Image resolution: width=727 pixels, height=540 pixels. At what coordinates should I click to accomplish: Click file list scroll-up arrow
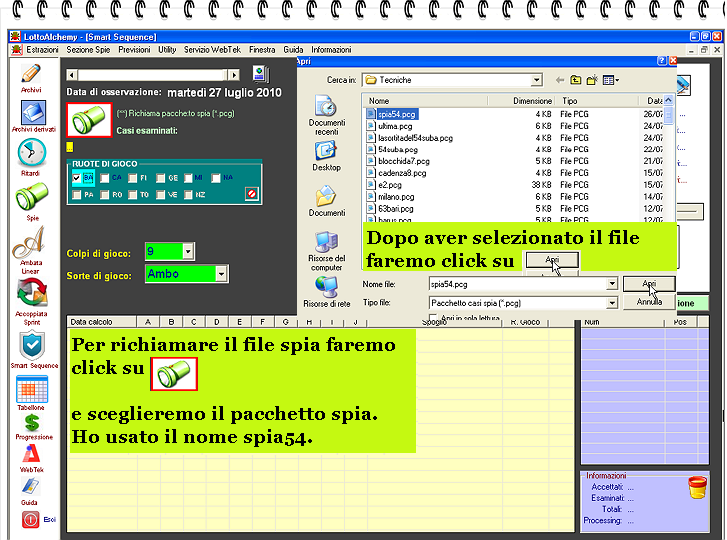click(668, 100)
